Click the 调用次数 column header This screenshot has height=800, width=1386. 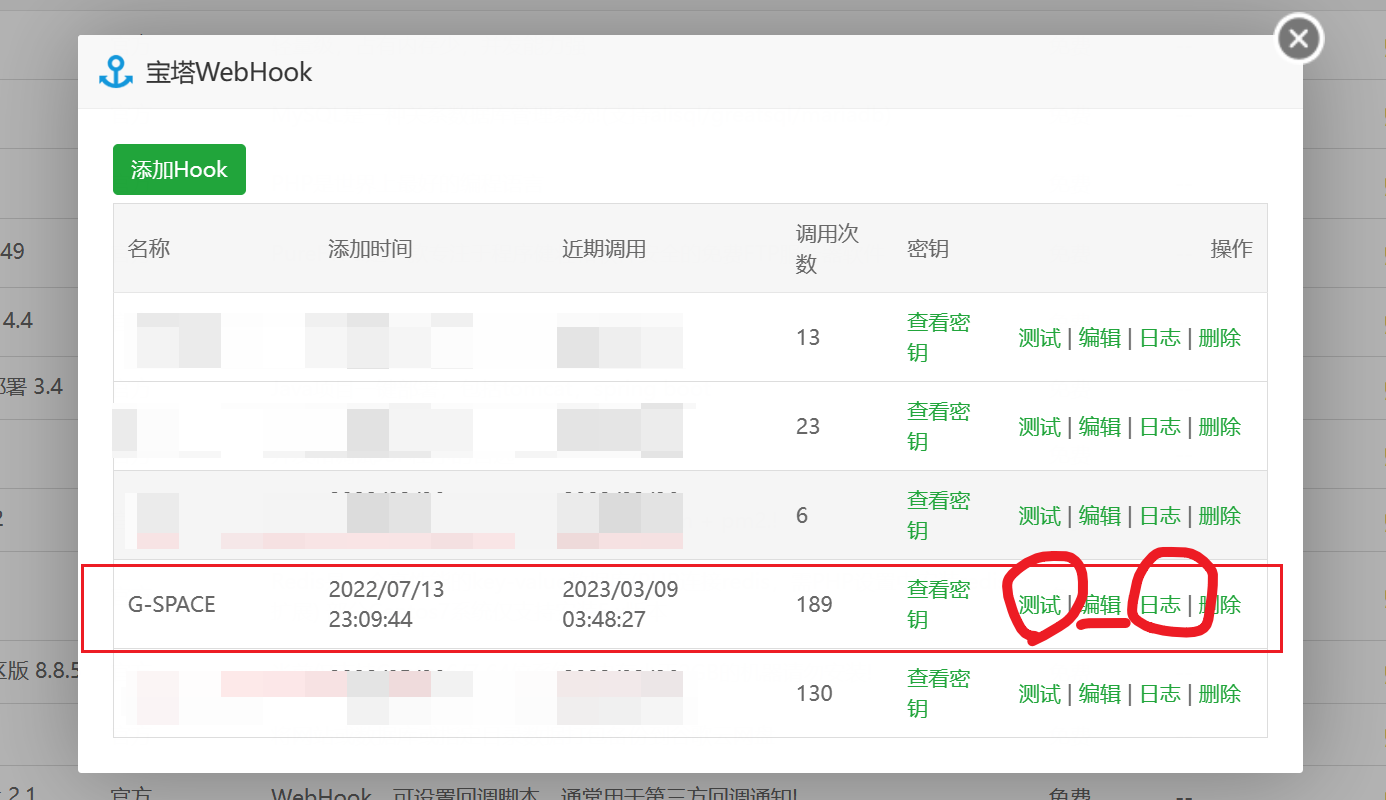[827, 248]
